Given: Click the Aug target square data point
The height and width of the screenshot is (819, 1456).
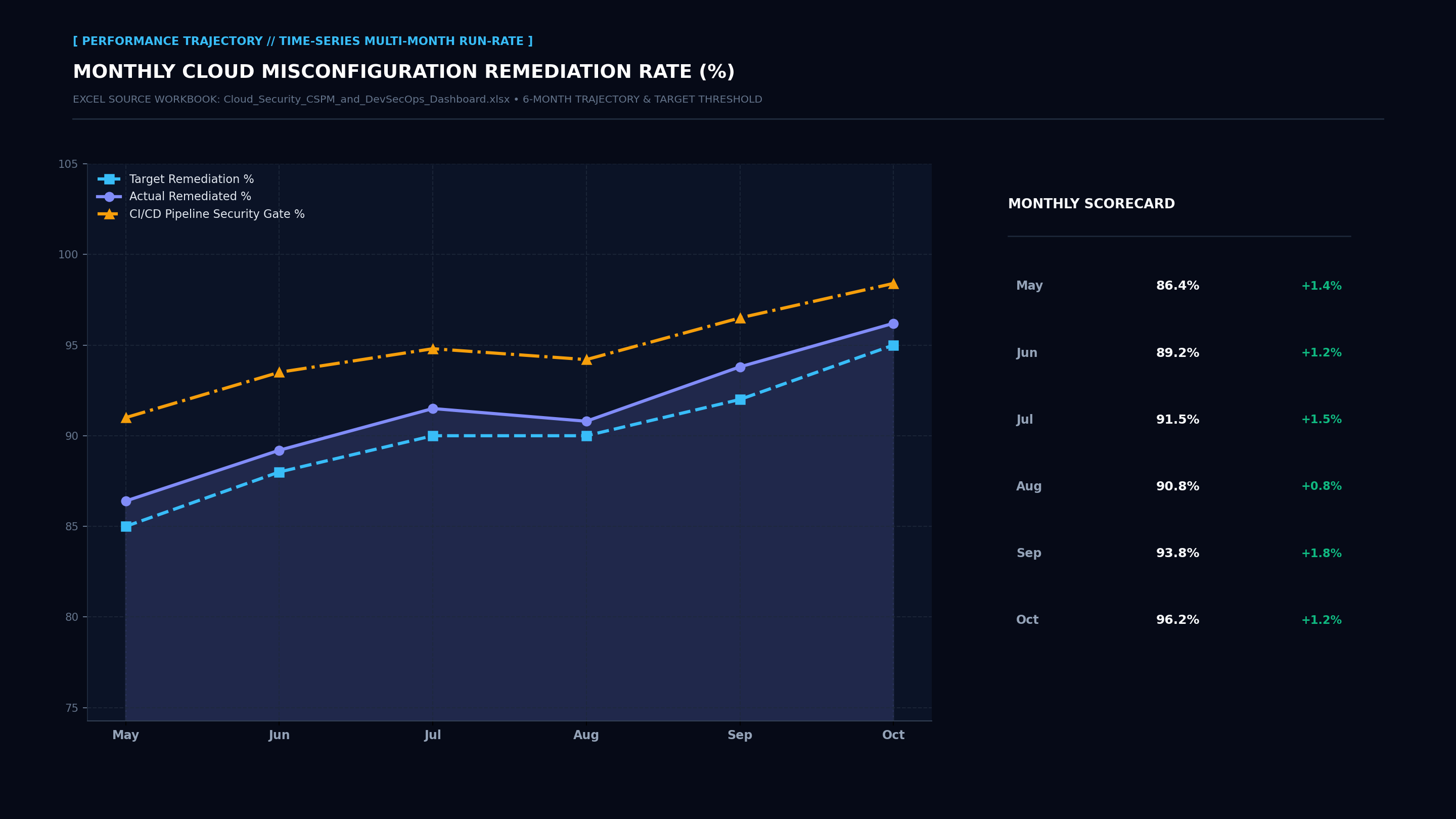Looking at the screenshot, I should pyautogui.click(x=586, y=436).
